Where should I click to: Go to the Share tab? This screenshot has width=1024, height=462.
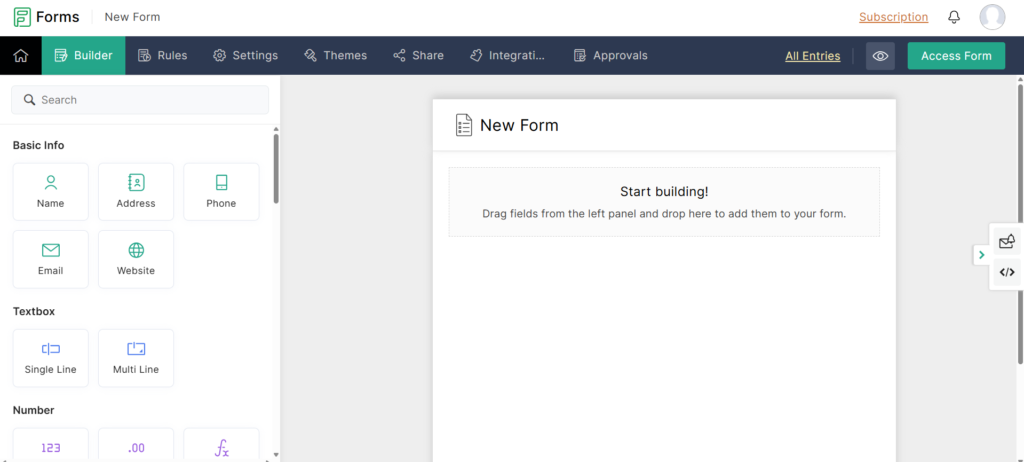(x=419, y=56)
